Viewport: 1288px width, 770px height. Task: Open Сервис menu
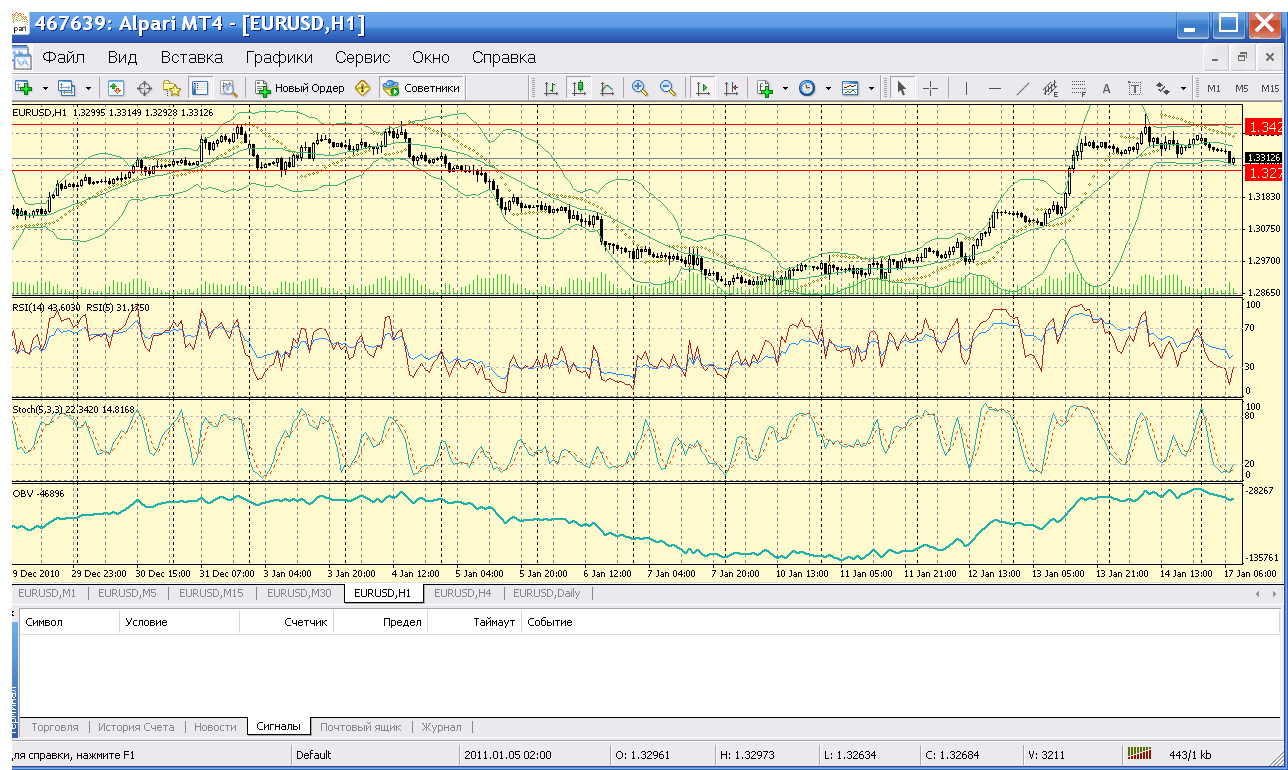[x=362, y=57]
